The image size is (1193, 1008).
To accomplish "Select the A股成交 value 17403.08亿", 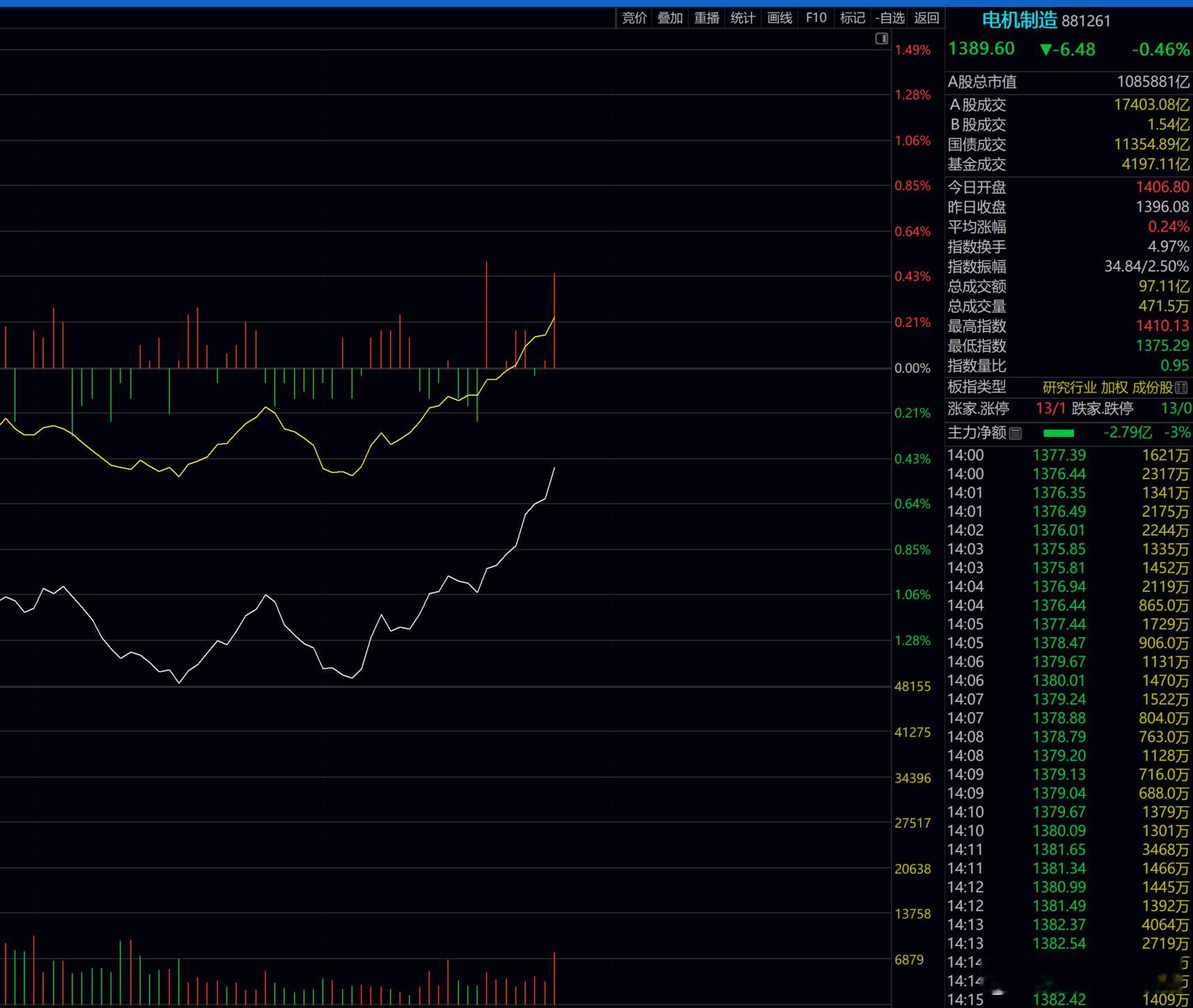I will (x=1151, y=105).
